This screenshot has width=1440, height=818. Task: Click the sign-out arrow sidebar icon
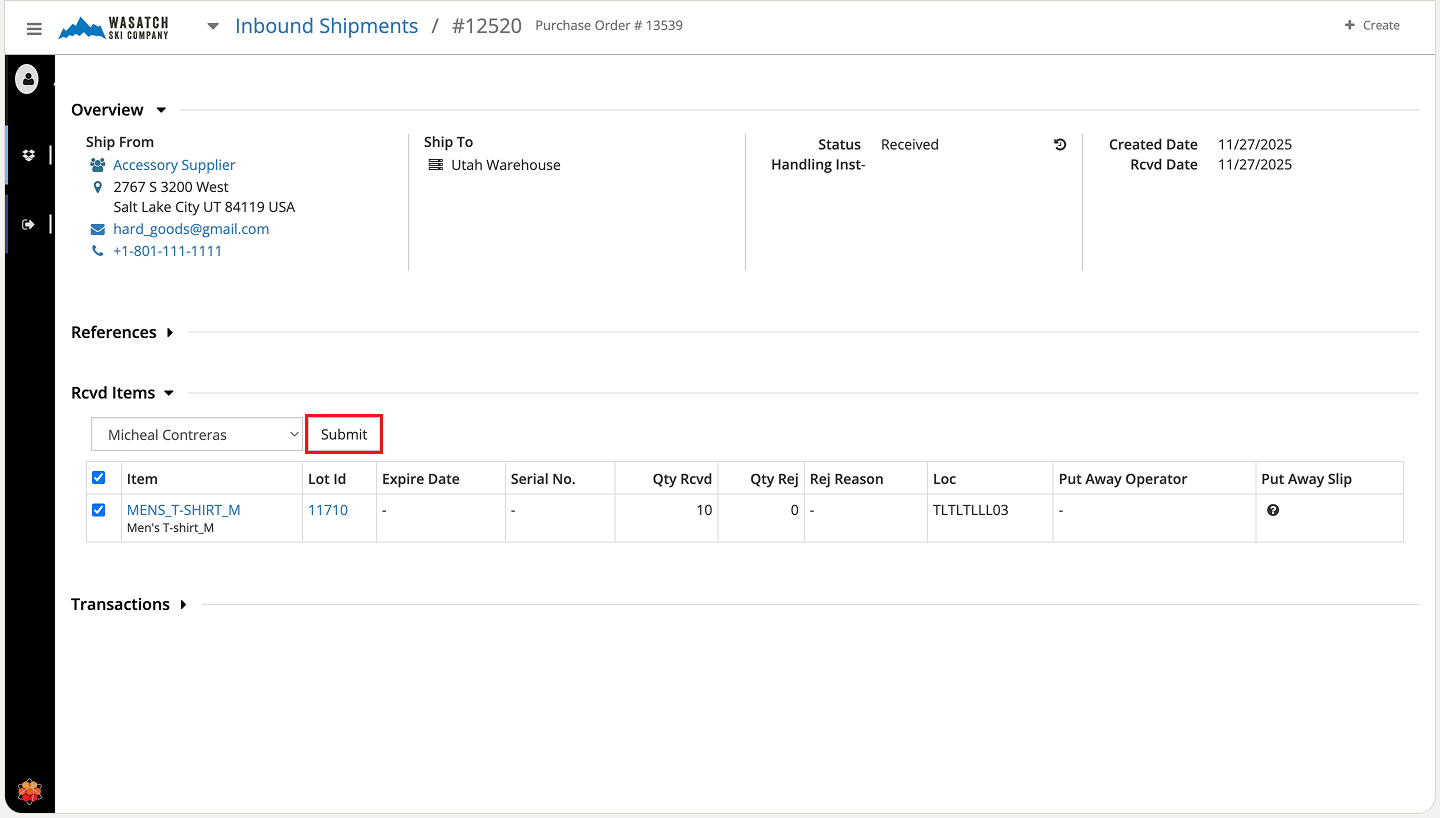tap(29, 224)
